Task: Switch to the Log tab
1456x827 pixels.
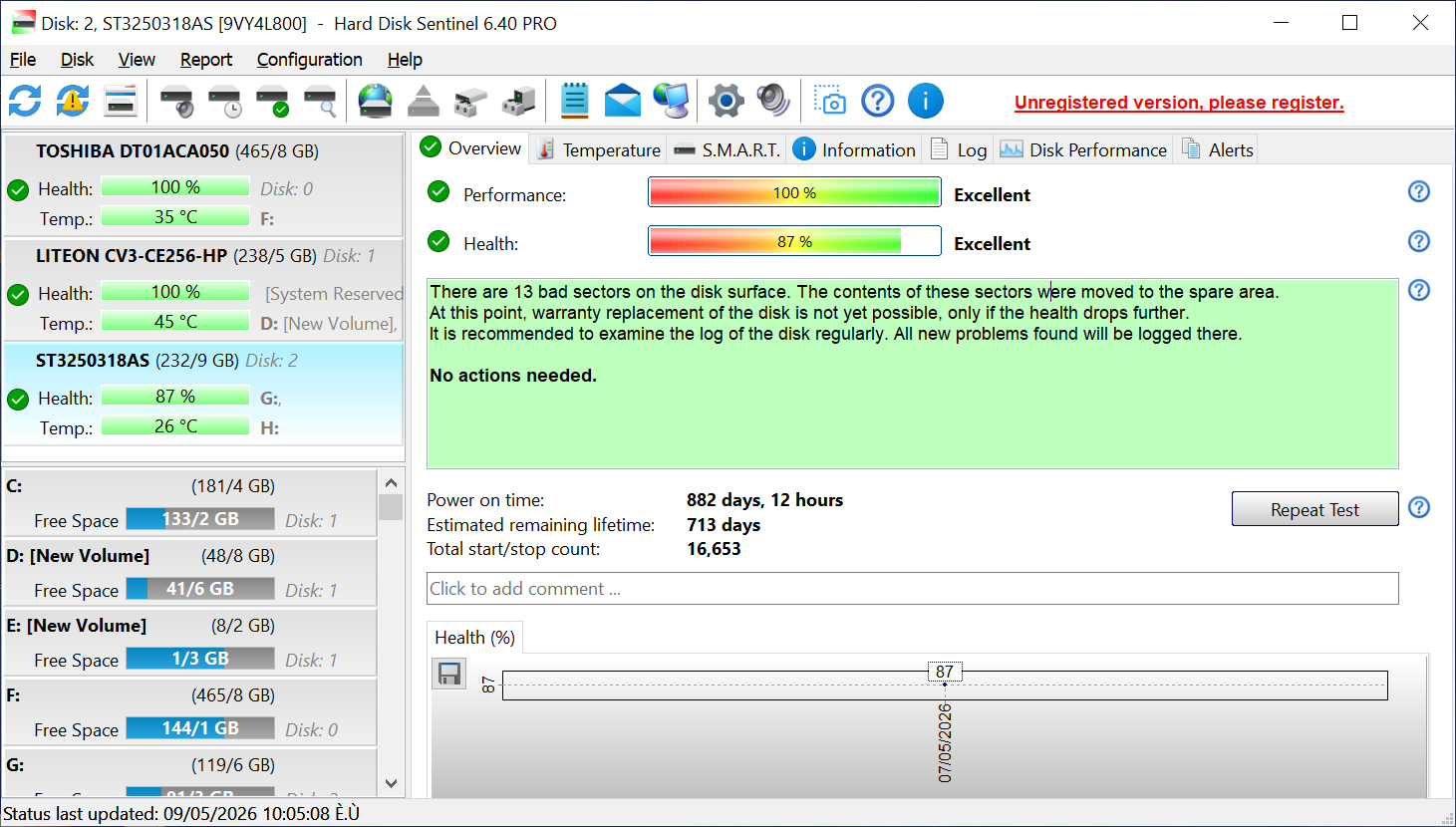Action: coord(959,149)
